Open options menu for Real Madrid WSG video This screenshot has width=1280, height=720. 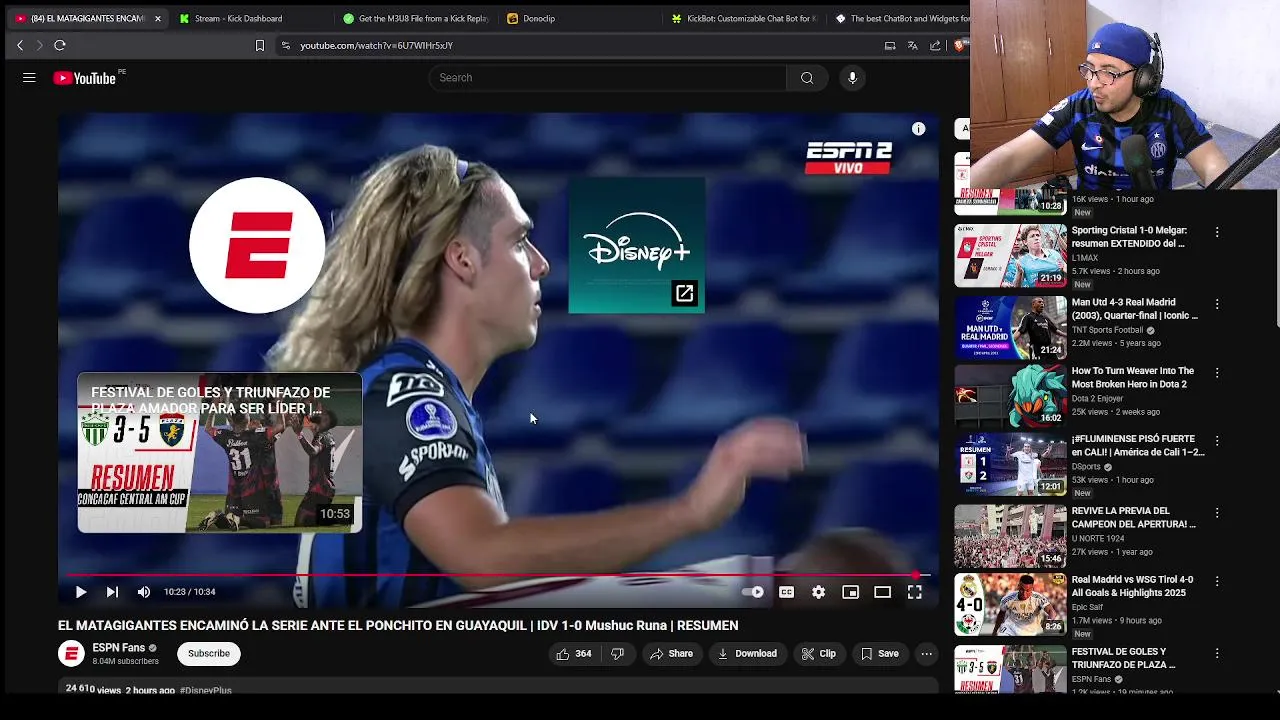coord(1217,581)
